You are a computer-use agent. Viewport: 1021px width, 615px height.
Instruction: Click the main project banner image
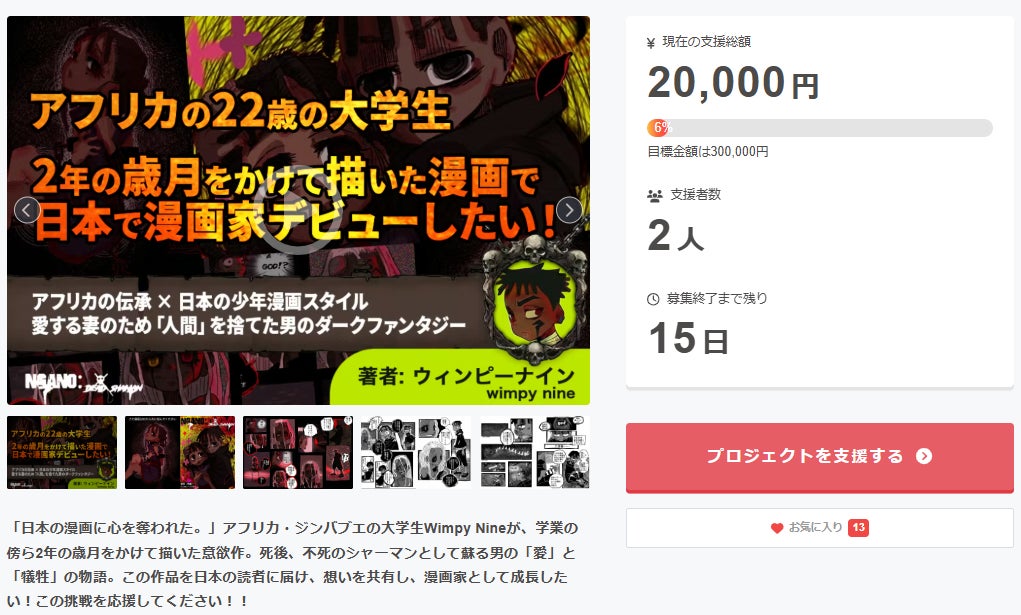(x=298, y=210)
